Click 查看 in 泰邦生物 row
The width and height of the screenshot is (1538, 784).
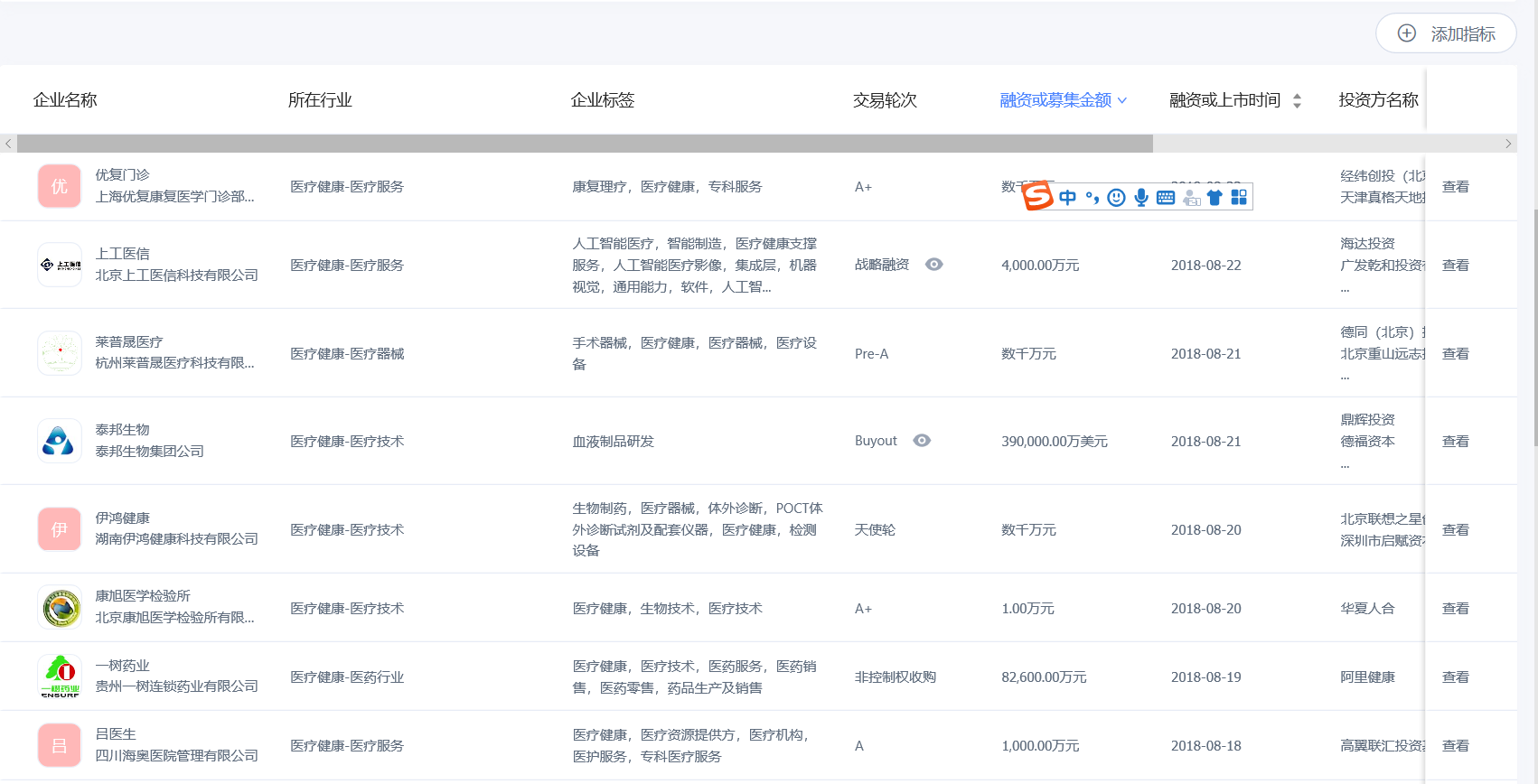pos(1455,441)
